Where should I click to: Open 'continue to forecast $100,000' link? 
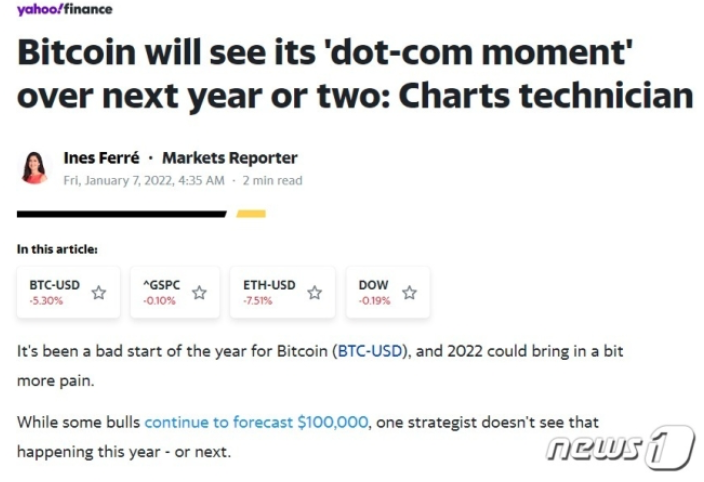coord(256,422)
